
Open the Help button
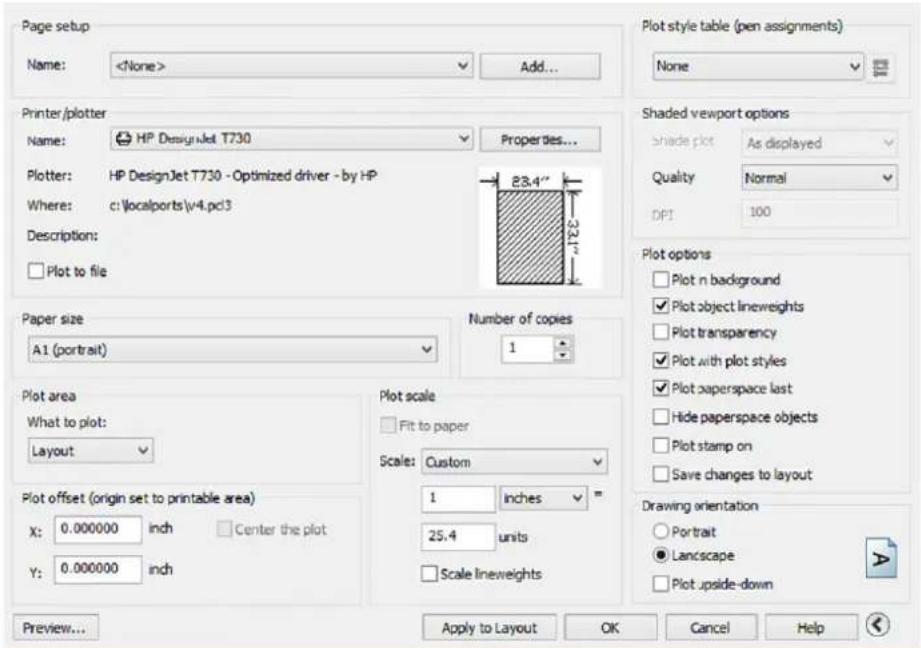(x=811, y=627)
